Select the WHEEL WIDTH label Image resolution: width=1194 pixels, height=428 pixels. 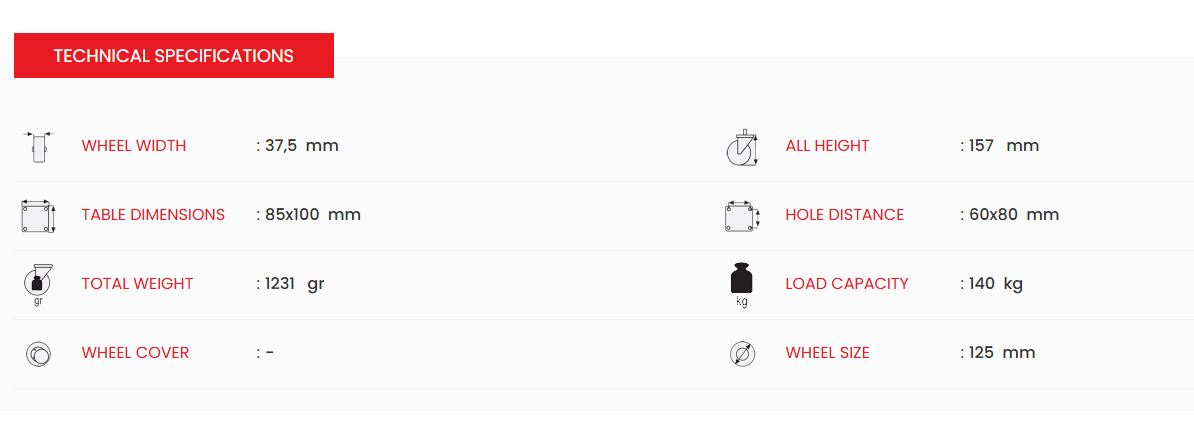134,146
